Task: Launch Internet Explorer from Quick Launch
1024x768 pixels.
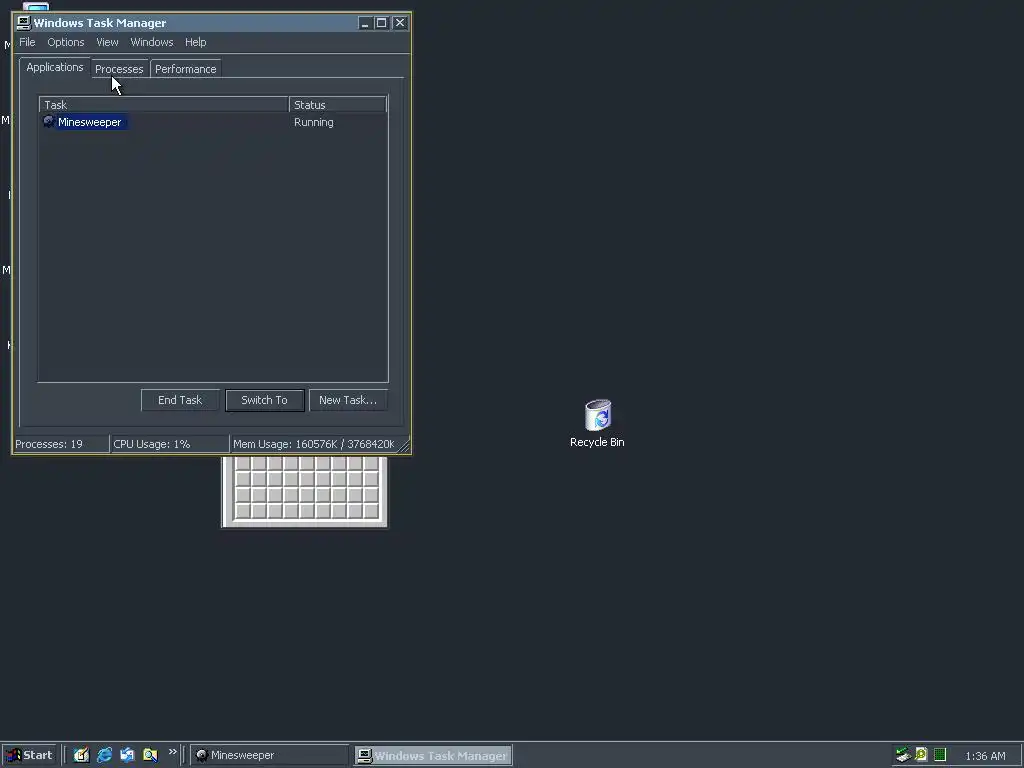Action: (104, 755)
